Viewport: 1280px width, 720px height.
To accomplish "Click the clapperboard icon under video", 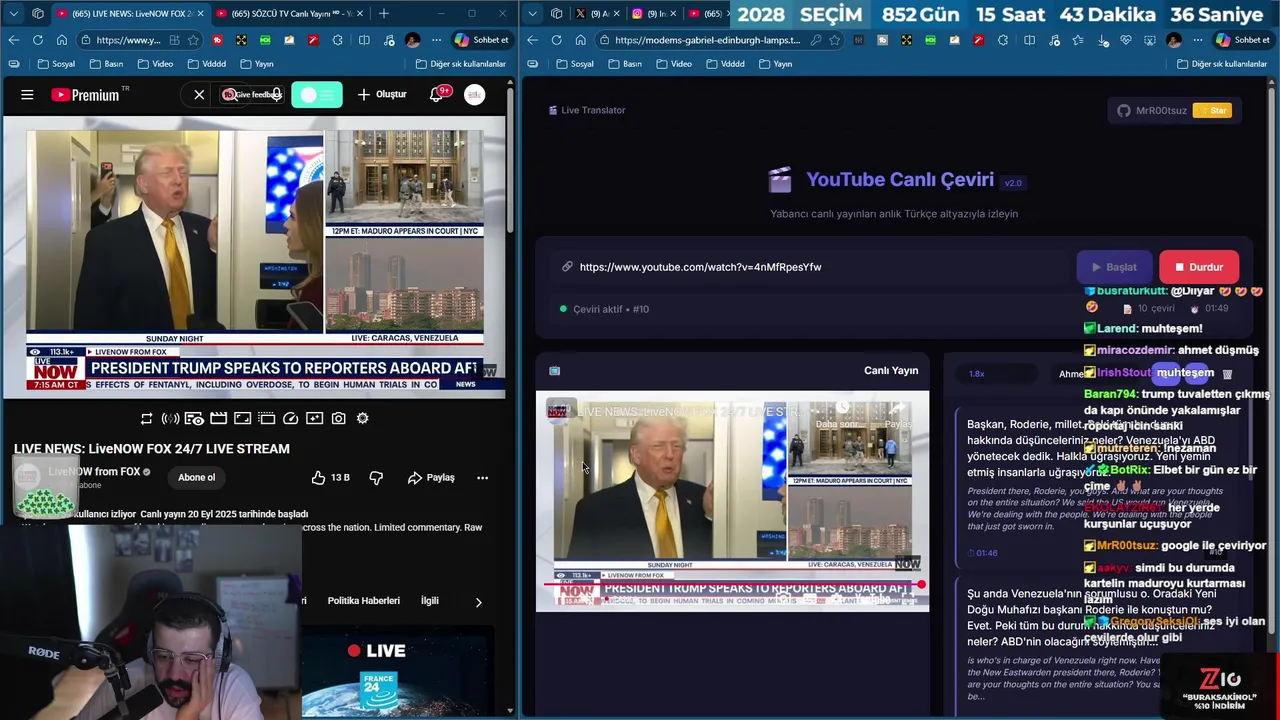I will click(218, 418).
